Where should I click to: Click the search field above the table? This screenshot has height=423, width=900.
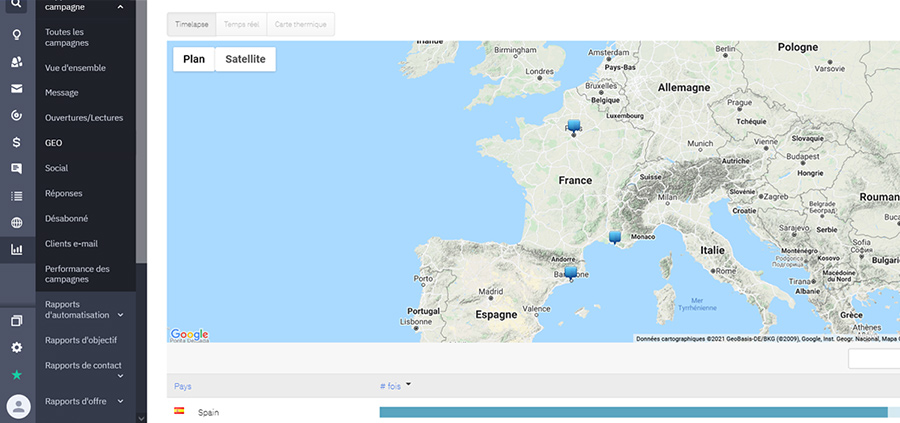pos(874,359)
